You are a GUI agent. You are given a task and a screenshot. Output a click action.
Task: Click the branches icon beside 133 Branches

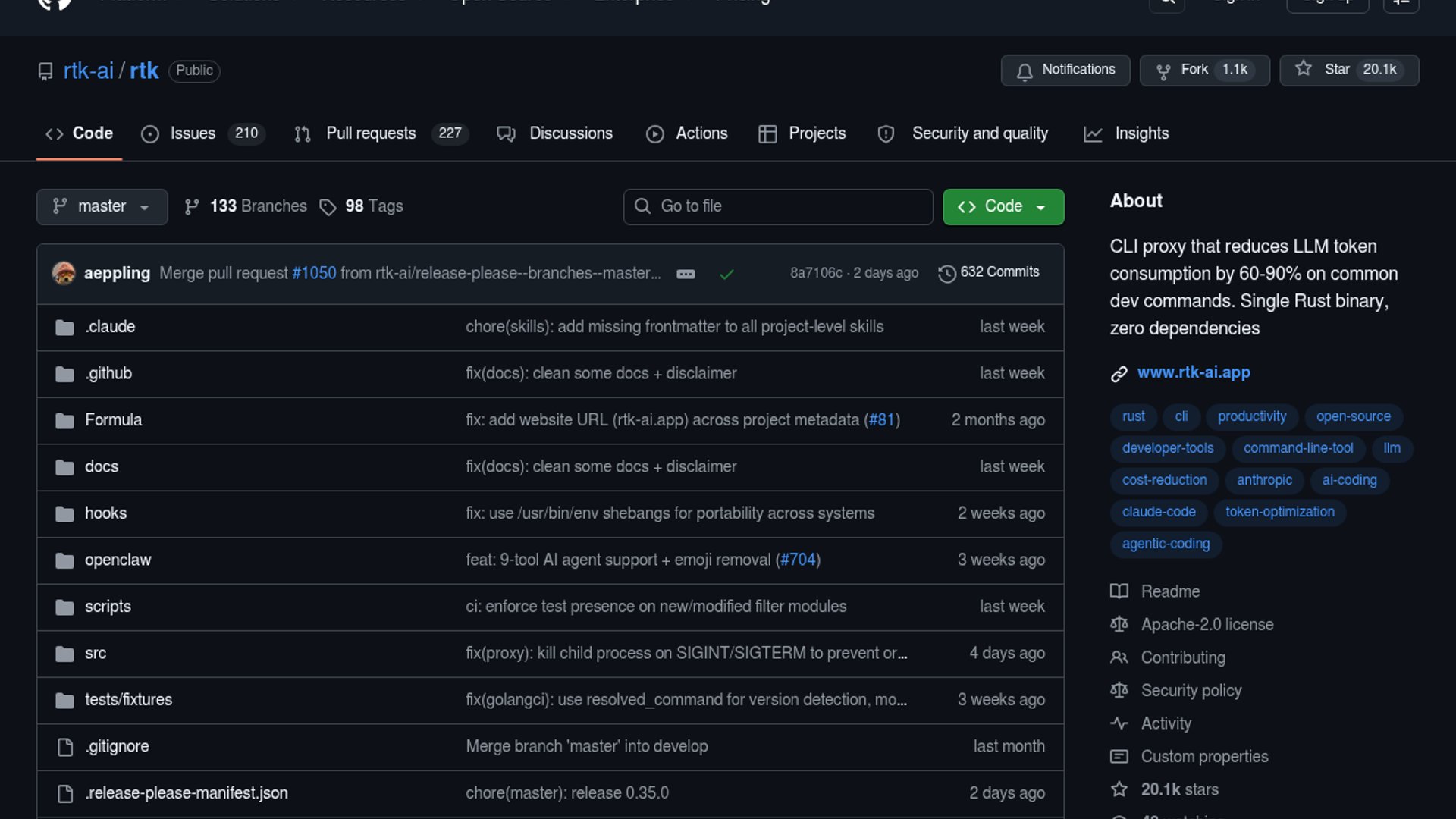point(192,207)
